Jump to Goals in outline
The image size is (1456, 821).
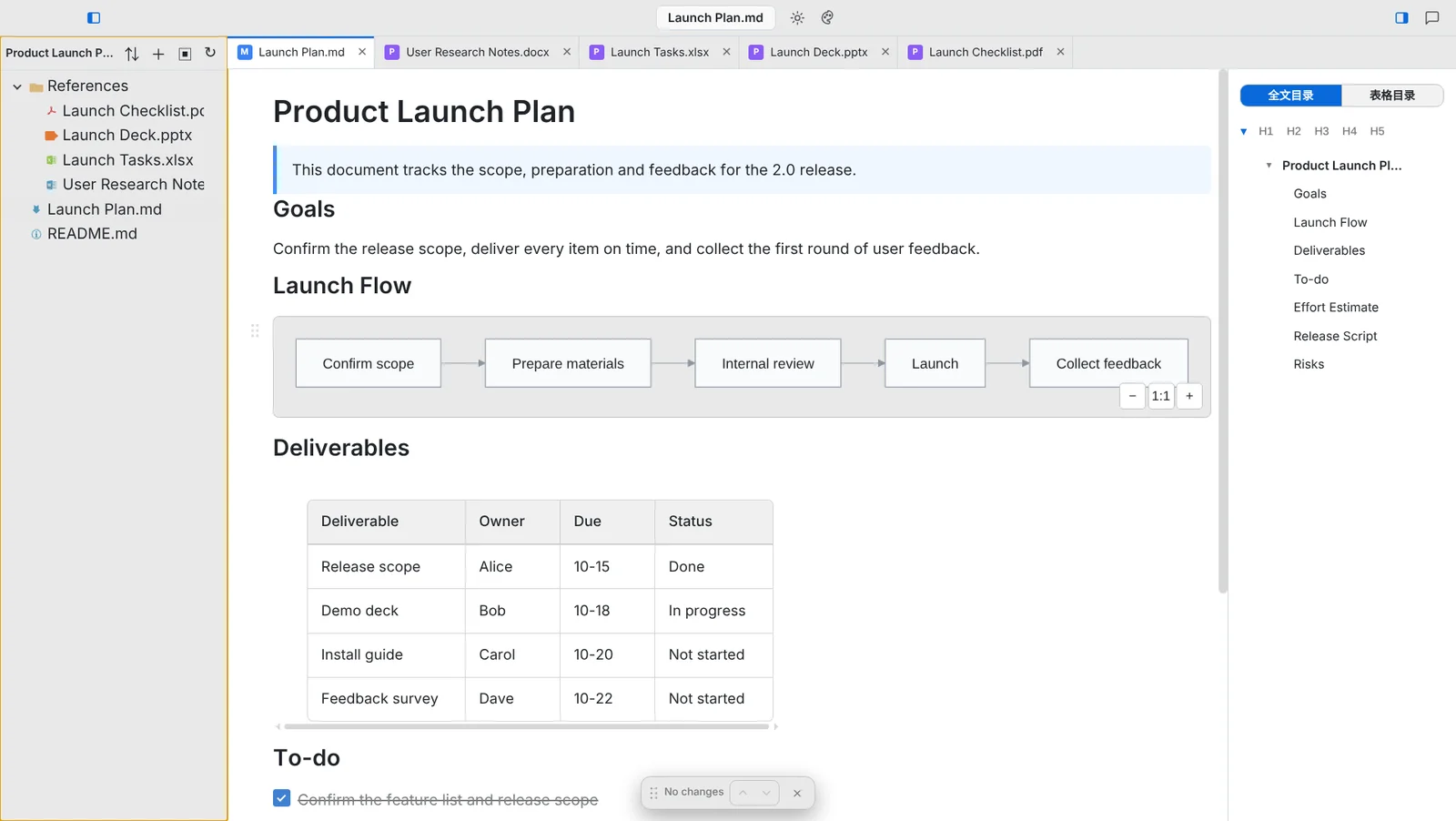1310,194
